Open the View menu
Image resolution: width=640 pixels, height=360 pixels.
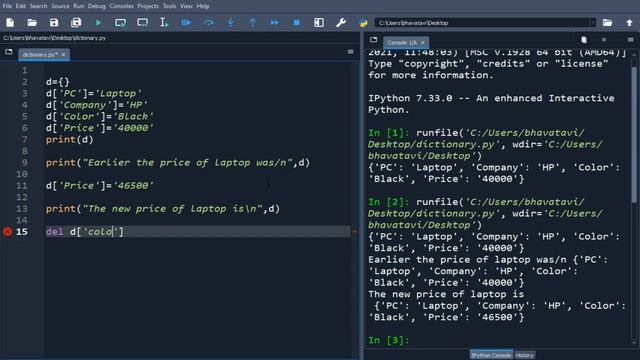pos(186,6)
